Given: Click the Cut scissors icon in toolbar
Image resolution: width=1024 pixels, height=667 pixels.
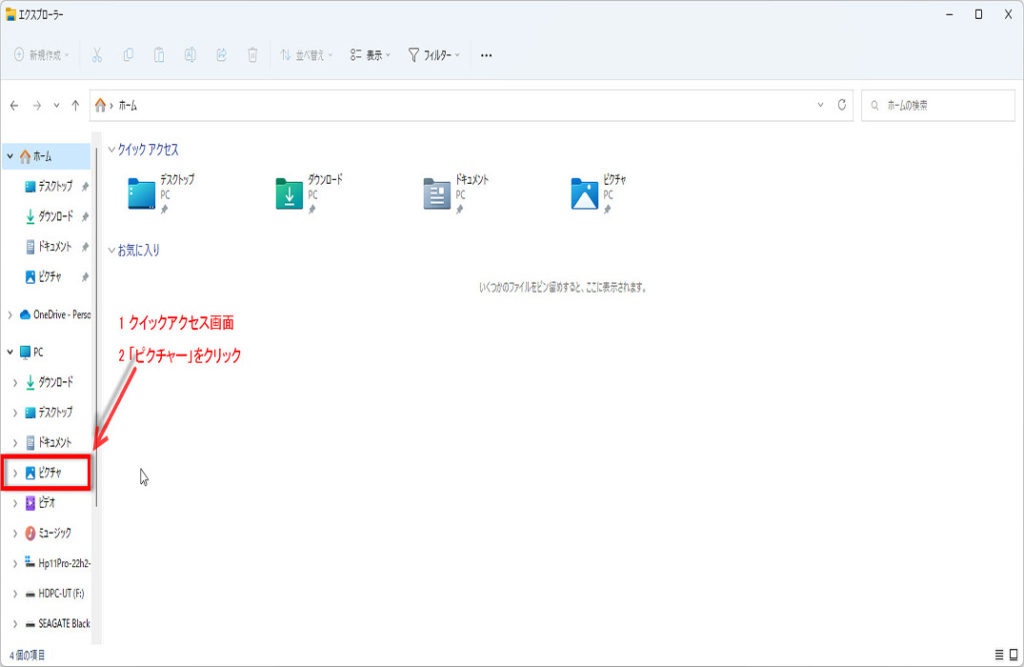Looking at the screenshot, I should tap(97, 55).
